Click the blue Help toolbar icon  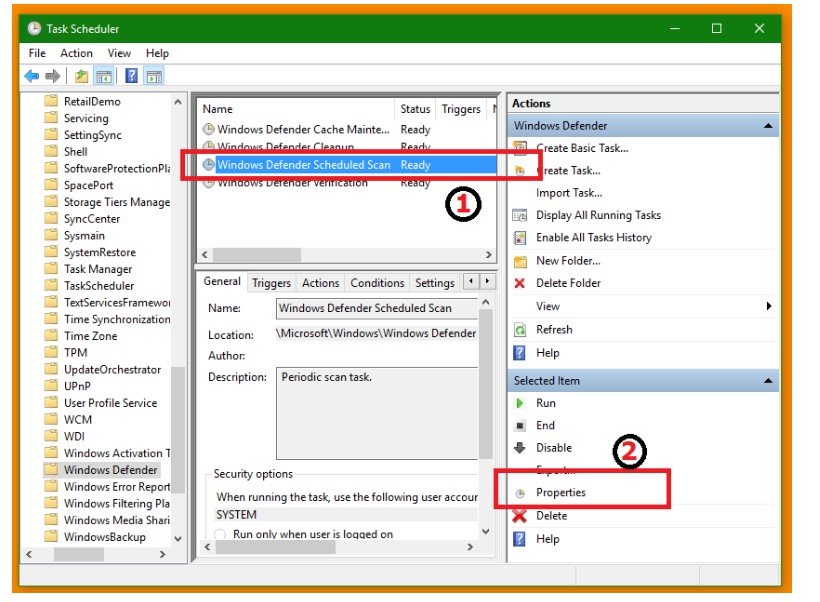pos(132,76)
